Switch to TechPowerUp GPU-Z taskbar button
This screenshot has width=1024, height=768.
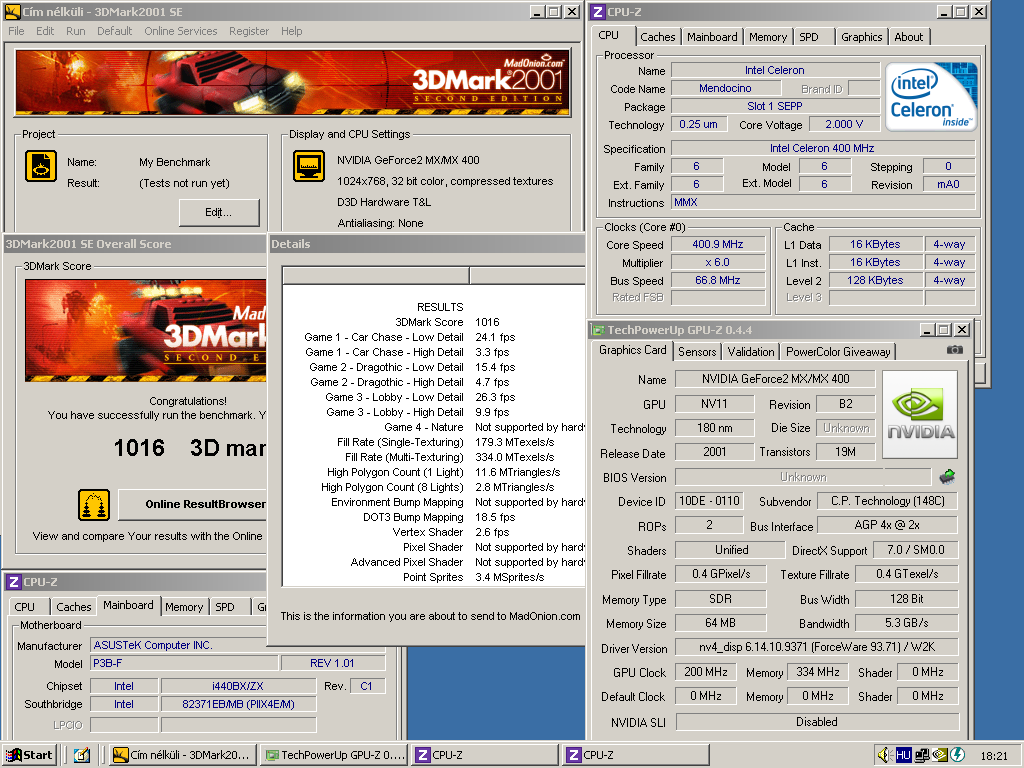pos(336,755)
